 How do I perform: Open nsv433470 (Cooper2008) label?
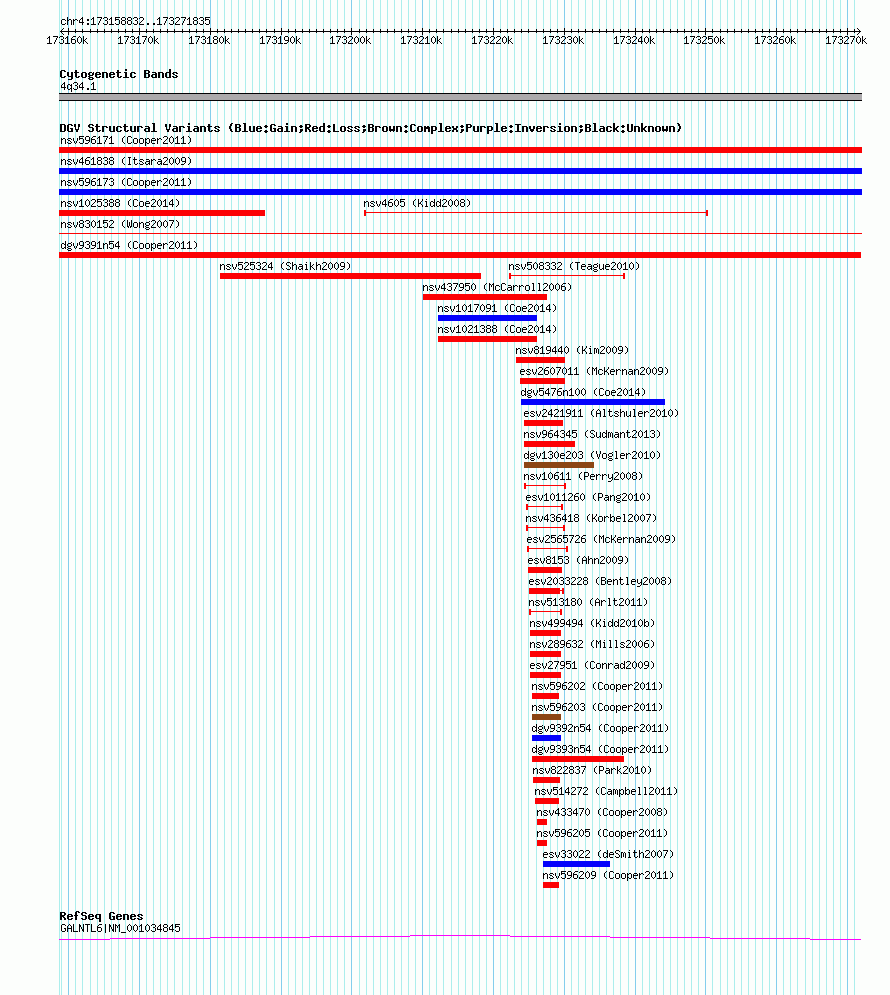tap(602, 811)
